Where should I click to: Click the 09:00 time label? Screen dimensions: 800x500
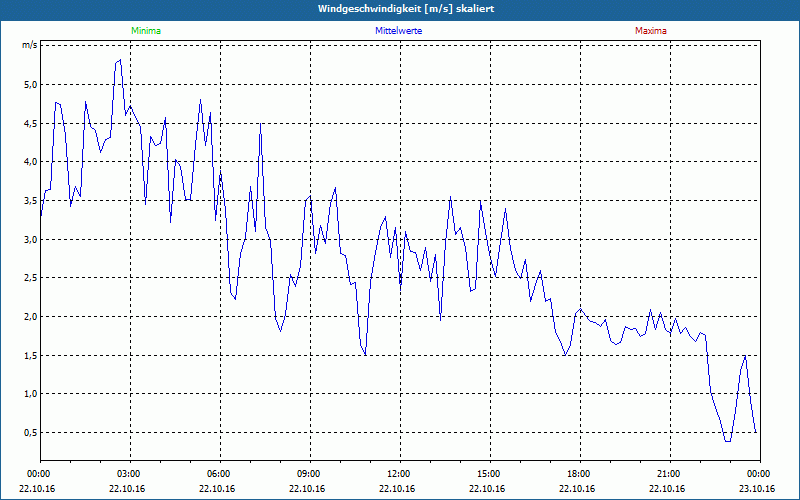click(307, 474)
